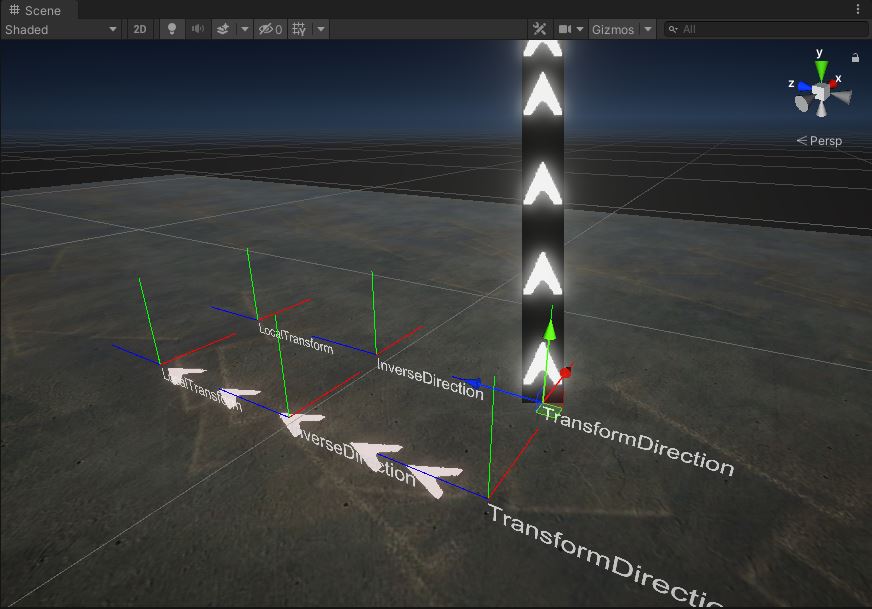Toggle scene lighting with the bulb icon
872x609 pixels.
tap(172, 29)
